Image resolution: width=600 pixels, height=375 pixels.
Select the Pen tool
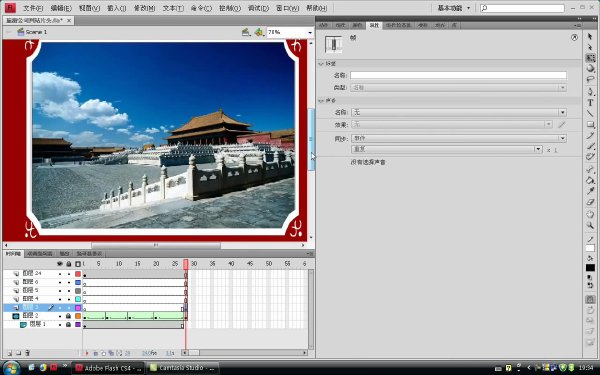[590, 92]
